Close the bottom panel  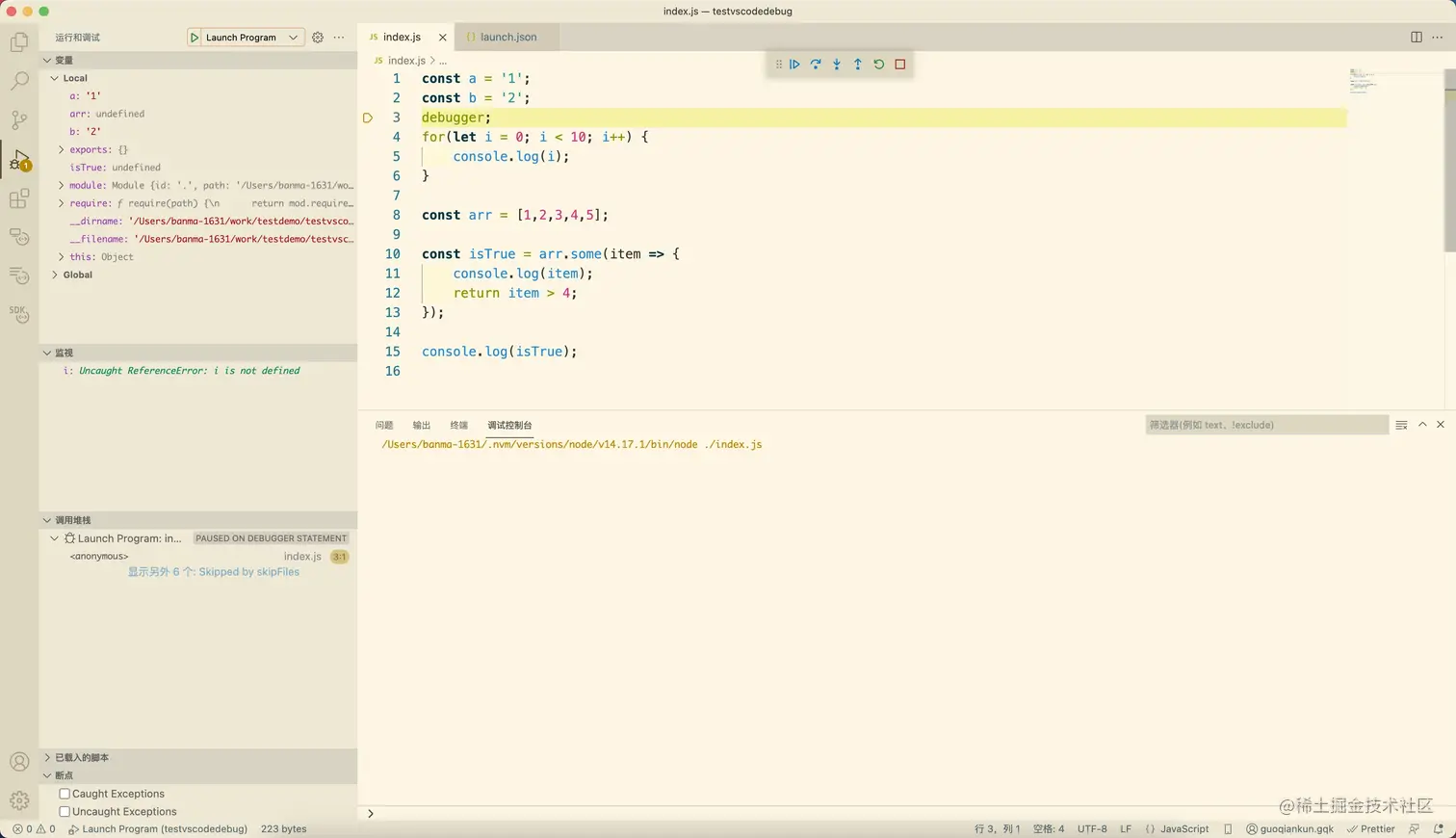coord(1441,425)
